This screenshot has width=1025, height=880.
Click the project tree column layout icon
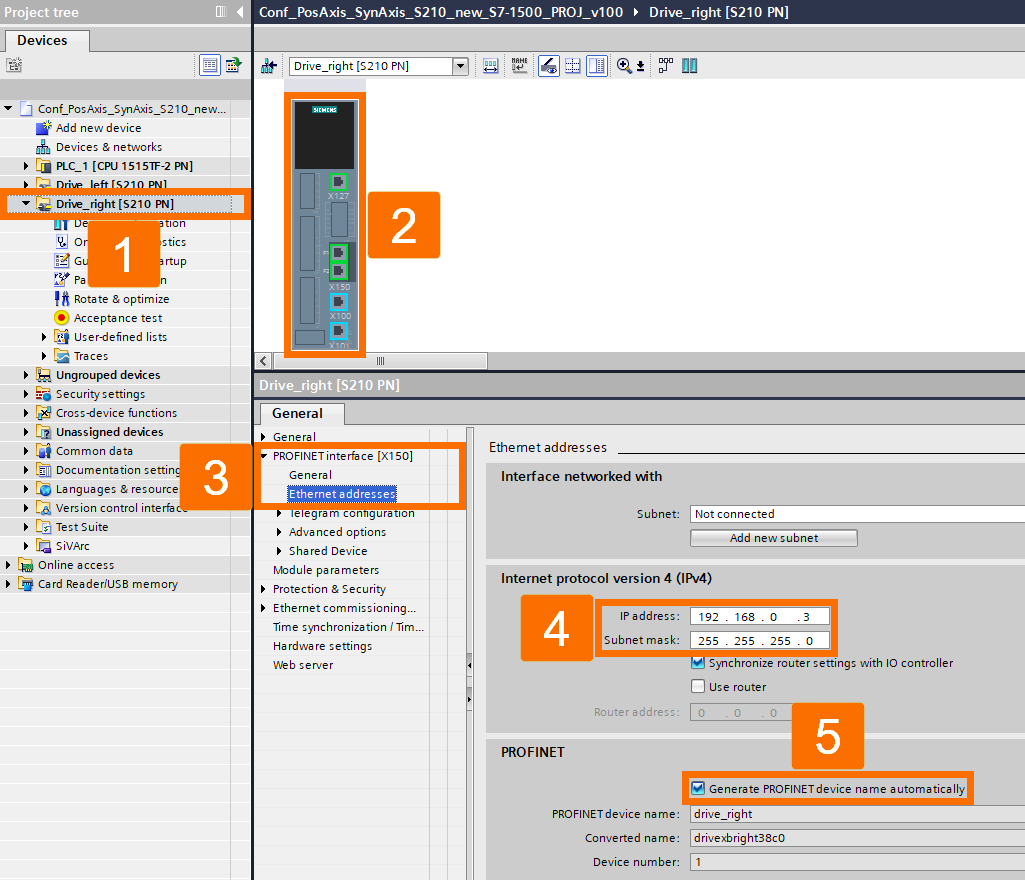[221, 12]
